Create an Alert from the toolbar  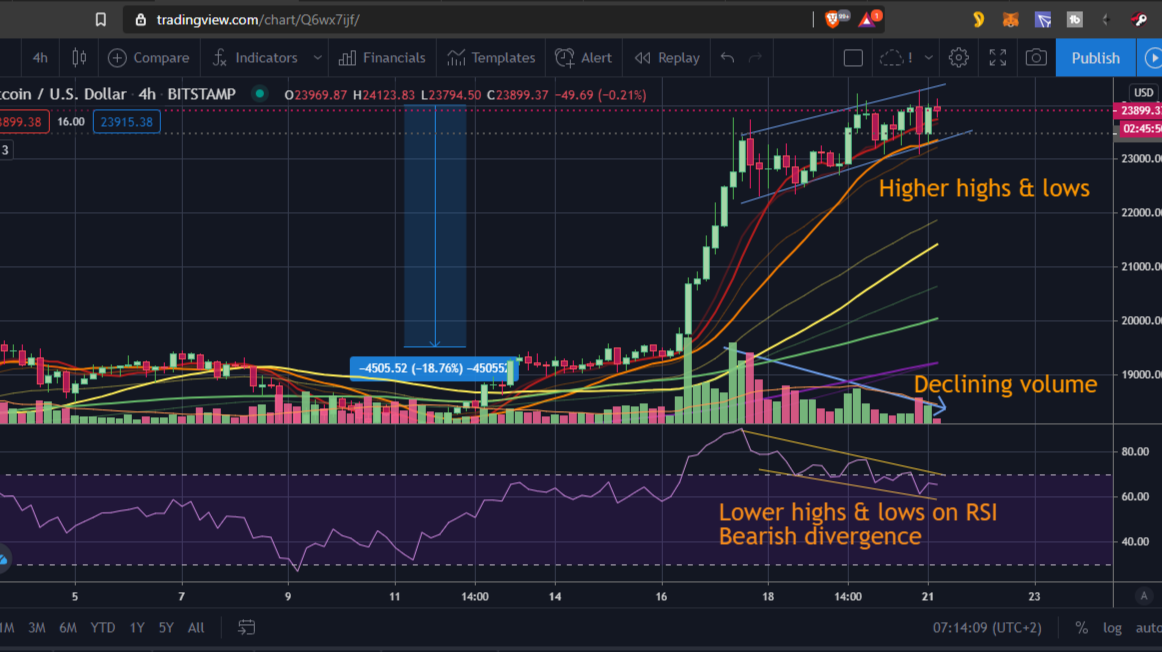pyautogui.click(x=584, y=58)
